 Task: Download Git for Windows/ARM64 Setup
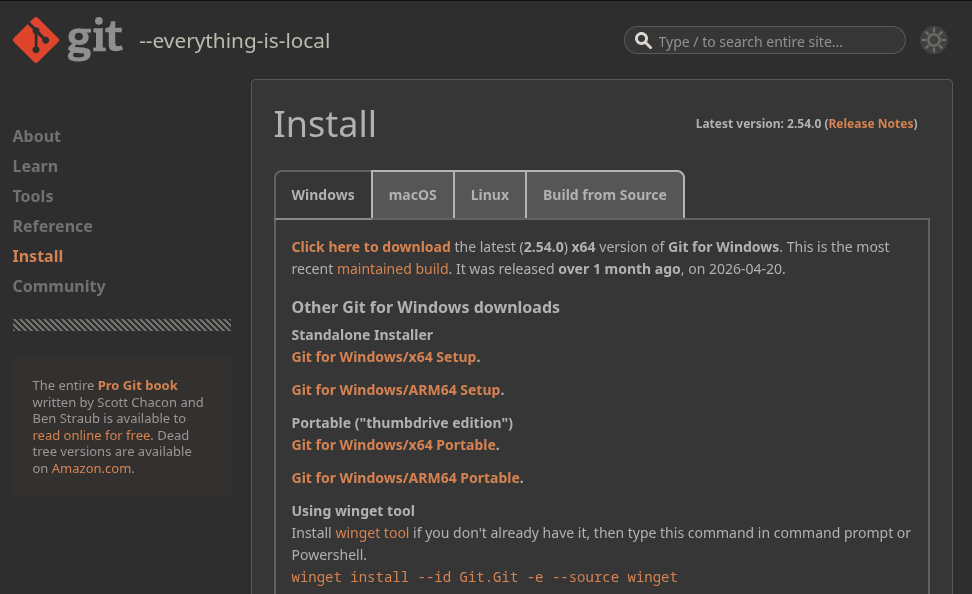[396, 390]
